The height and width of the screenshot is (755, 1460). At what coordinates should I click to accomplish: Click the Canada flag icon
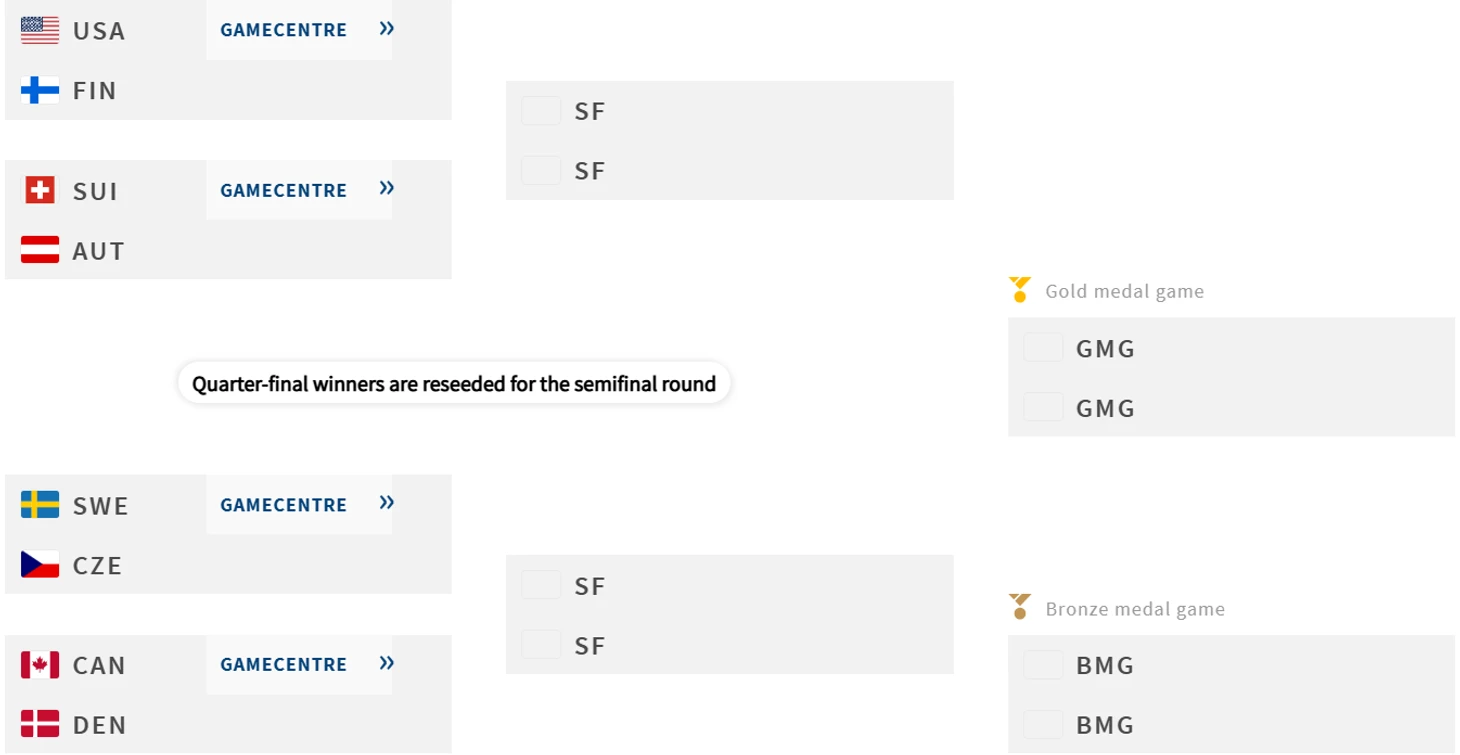(x=40, y=665)
